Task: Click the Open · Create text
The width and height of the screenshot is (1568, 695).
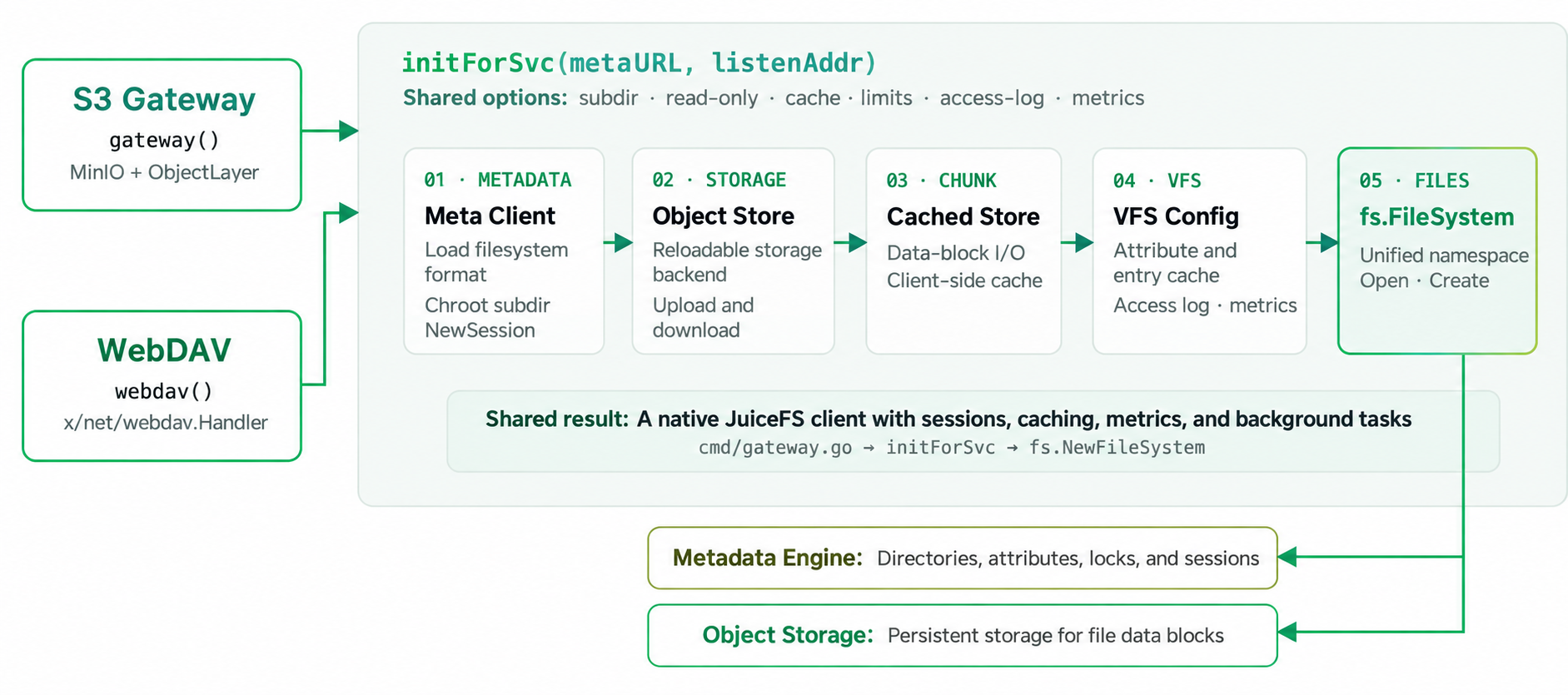Action: coord(1424,280)
